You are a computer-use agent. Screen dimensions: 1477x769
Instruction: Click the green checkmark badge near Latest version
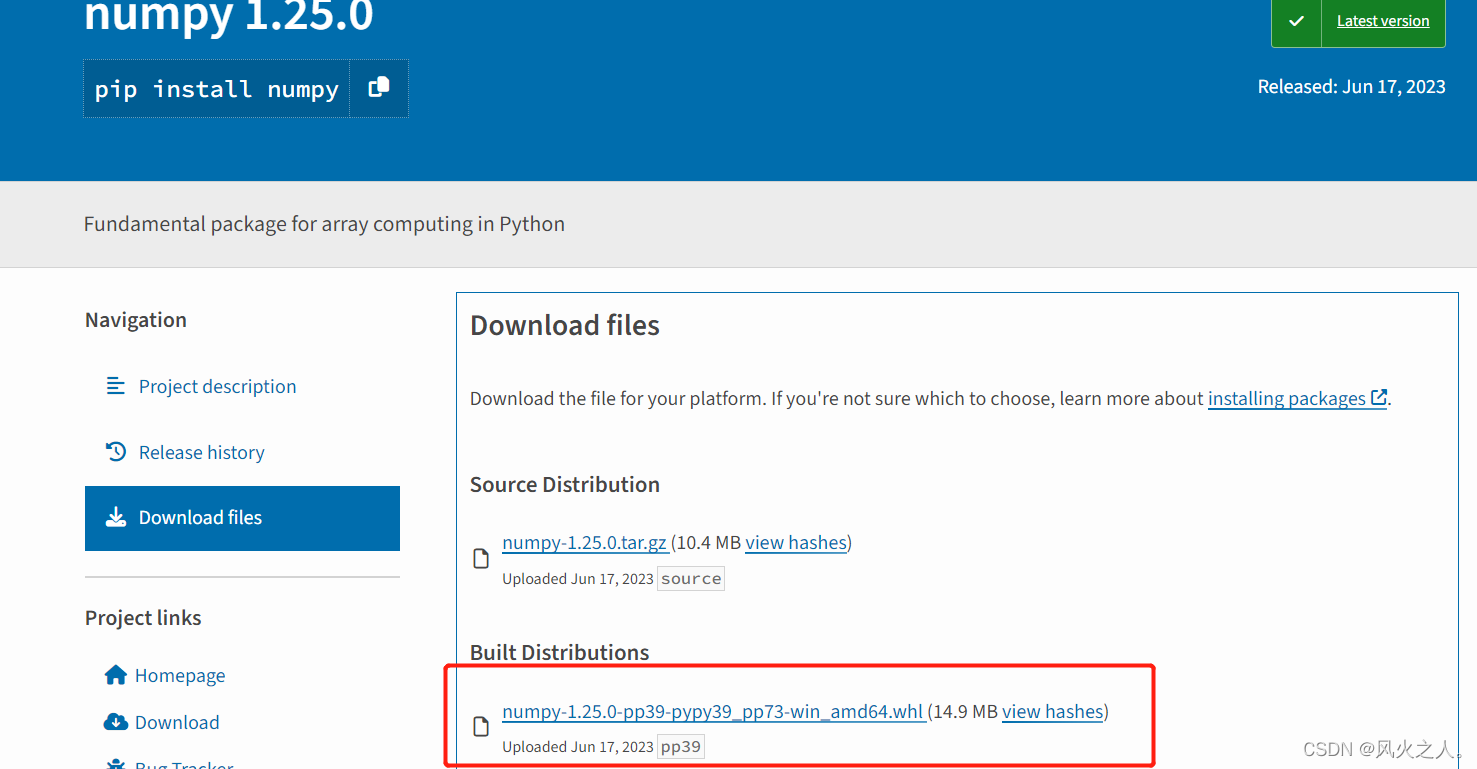[x=1296, y=19]
